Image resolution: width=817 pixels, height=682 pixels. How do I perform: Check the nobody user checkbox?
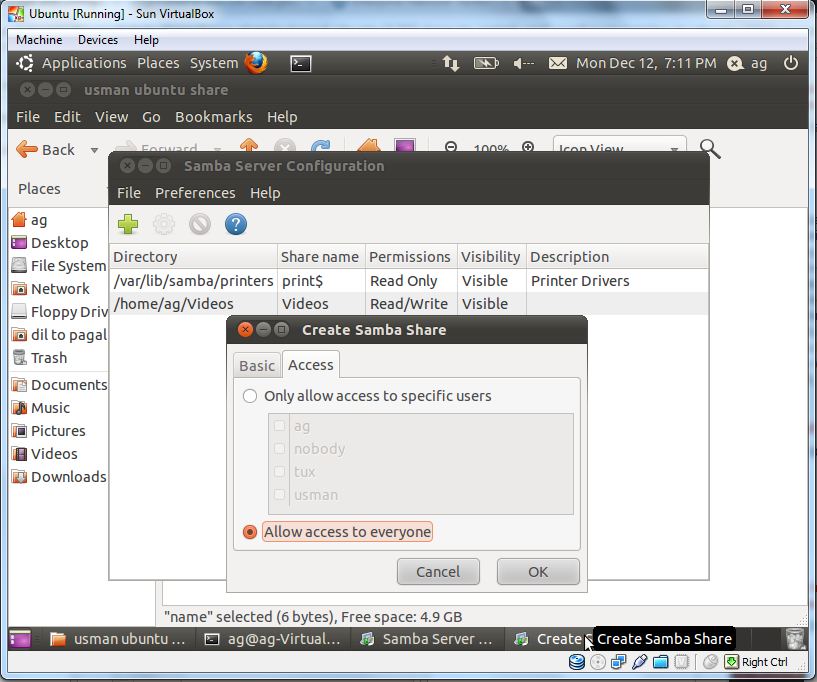tap(279, 449)
